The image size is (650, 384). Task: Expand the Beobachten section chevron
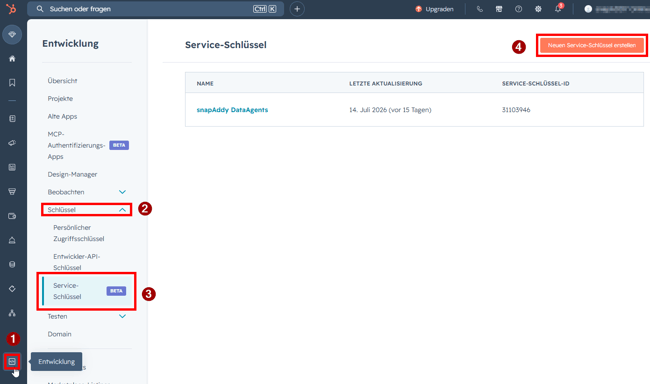(122, 192)
